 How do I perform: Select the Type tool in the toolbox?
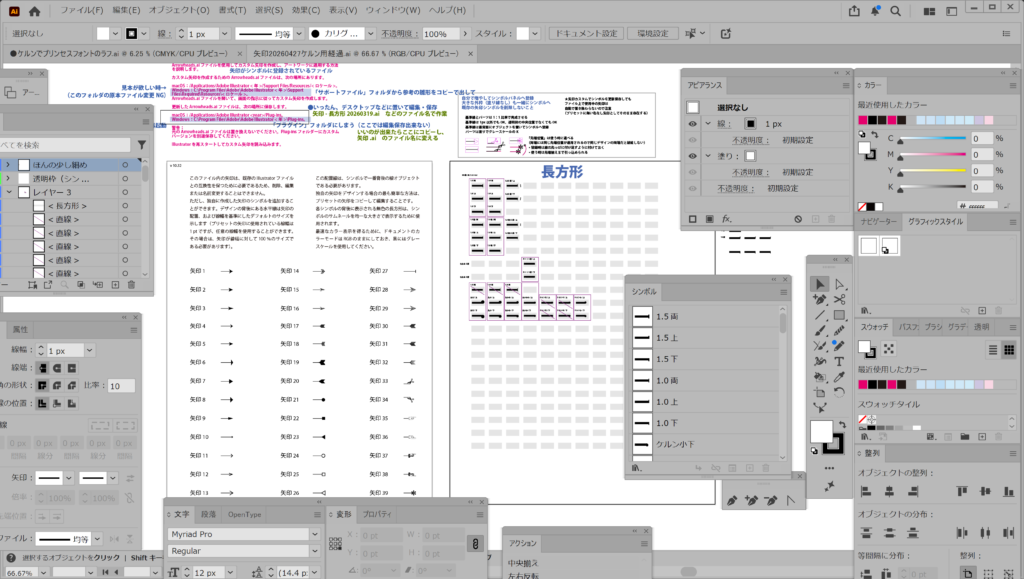point(838,361)
